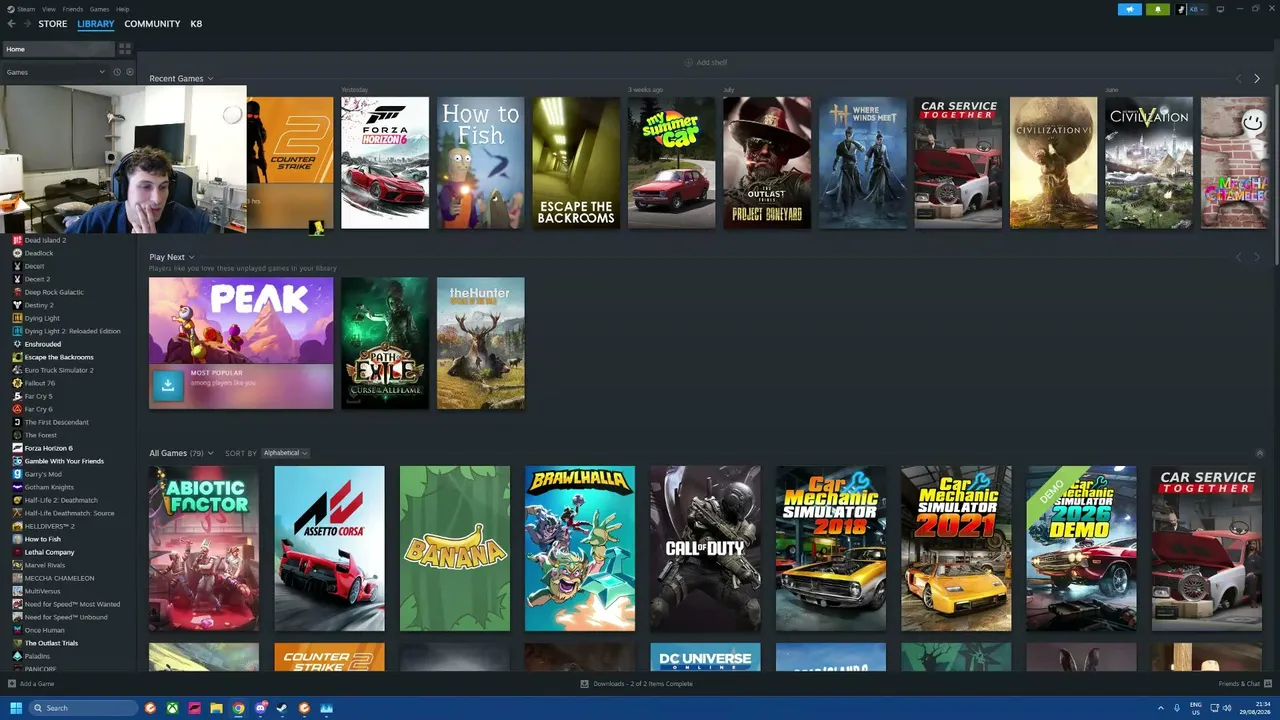Screen dimensions: 1280x720
Task: Switch to Big Picture mode monitor icon
Action: coord(1220,9)
